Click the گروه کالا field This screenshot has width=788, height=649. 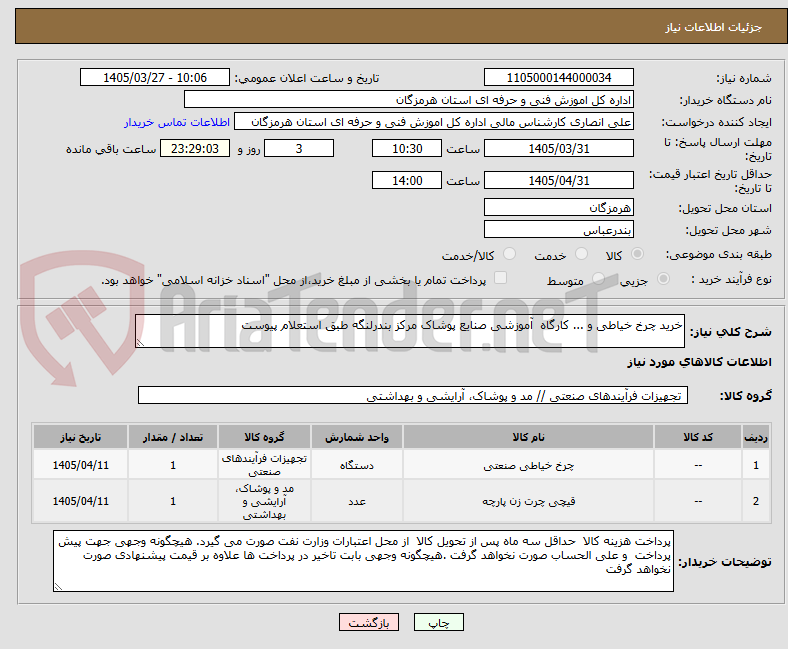pyautogui.click(x=413, y=395)
